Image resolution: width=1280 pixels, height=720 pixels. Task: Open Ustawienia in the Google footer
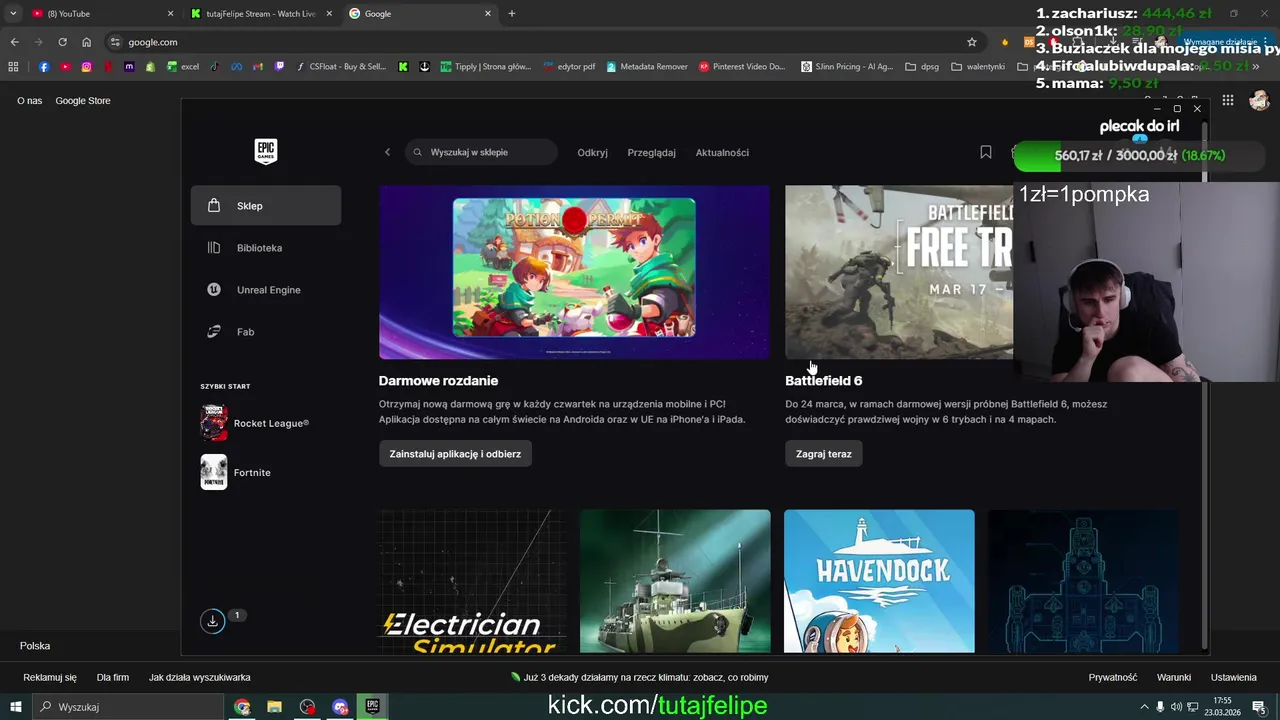point(1234,677)
